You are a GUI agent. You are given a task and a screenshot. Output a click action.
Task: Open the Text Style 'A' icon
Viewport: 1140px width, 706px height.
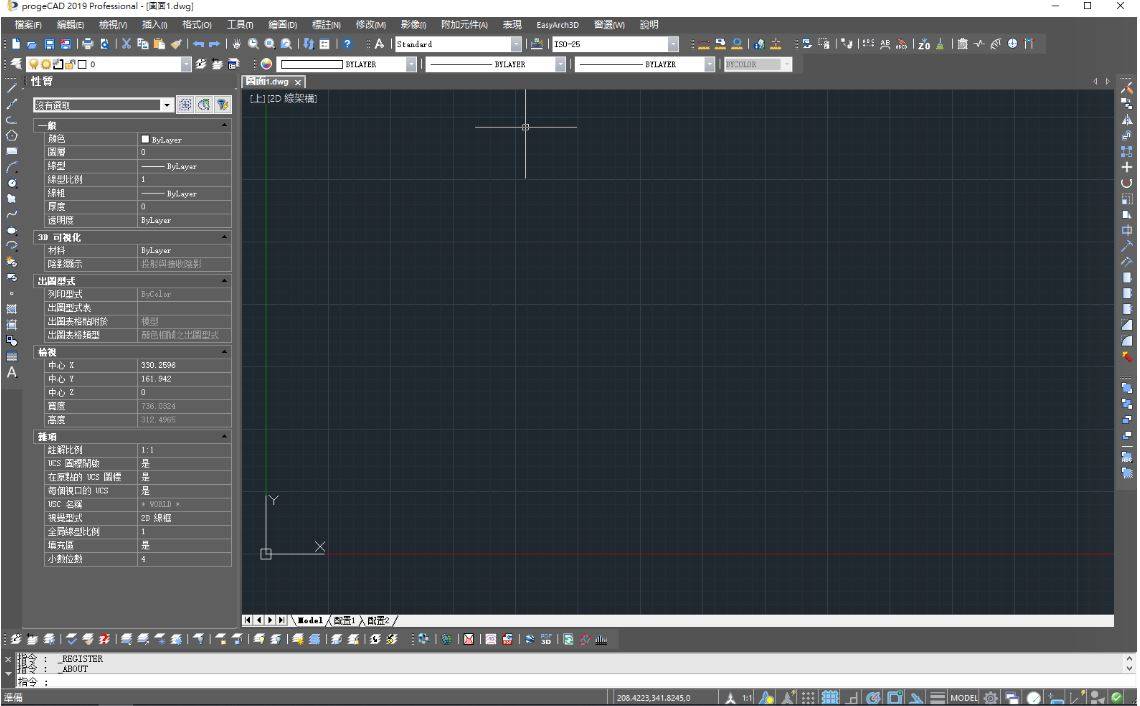(x=380, y=44)
